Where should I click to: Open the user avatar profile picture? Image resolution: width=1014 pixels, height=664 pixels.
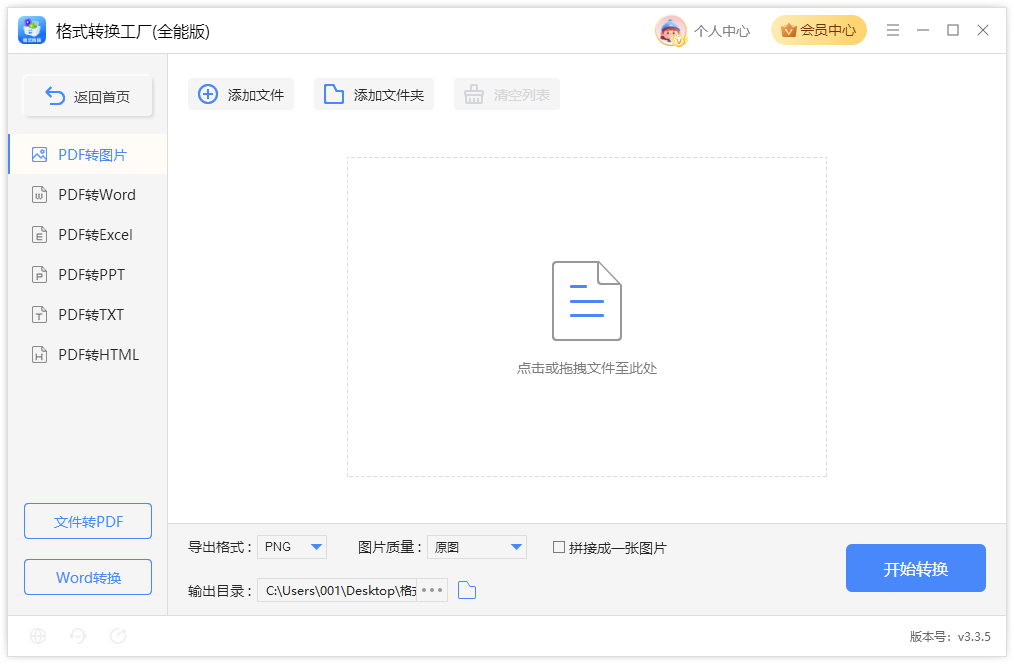(x=671, y=30)
